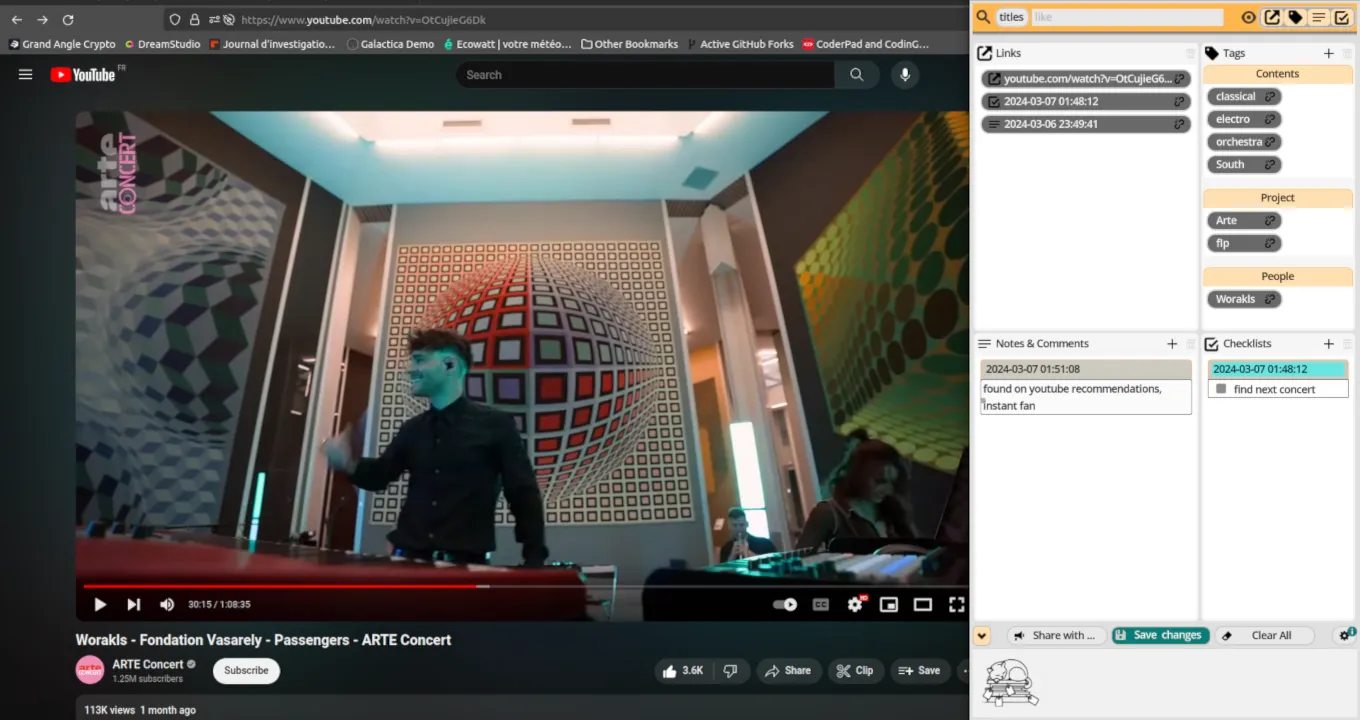The image size is (1360, 720).
Task: Click the trash icon in Notes & Comments header
Action: (1190, 344)
